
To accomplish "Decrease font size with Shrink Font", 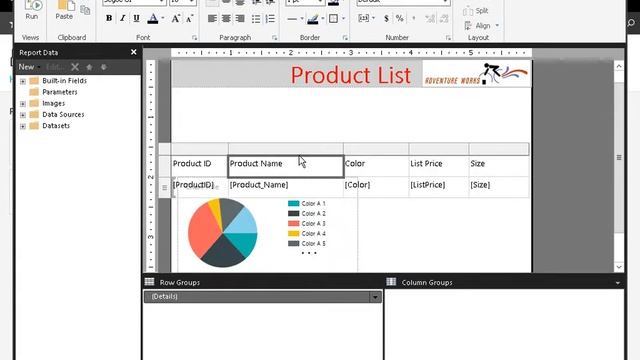I will (x=189, y=18).
